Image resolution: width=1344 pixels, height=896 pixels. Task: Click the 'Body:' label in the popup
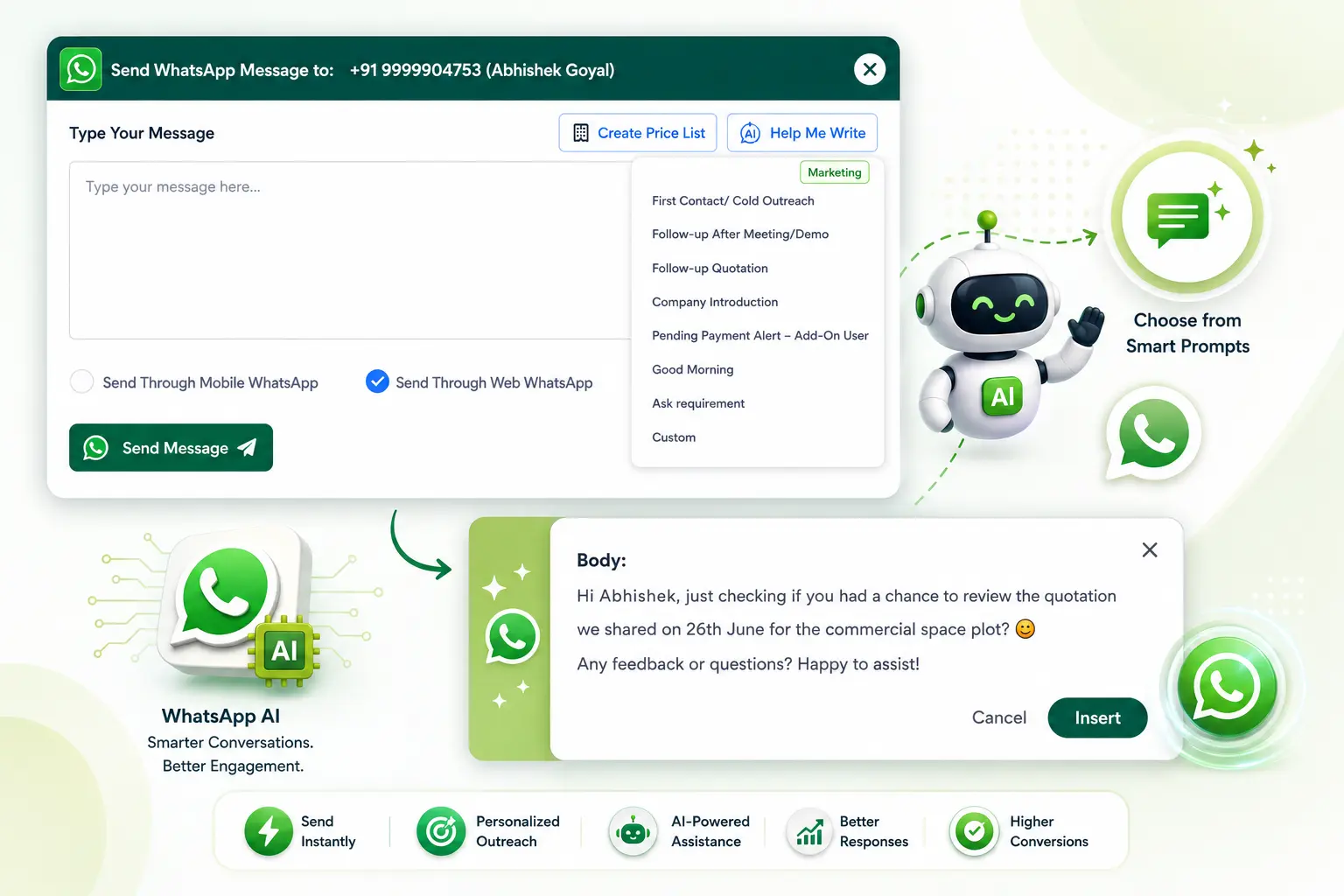point(601,560)
